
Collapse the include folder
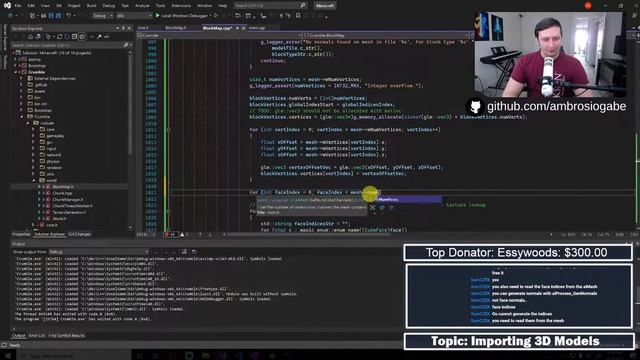[28, 123]
